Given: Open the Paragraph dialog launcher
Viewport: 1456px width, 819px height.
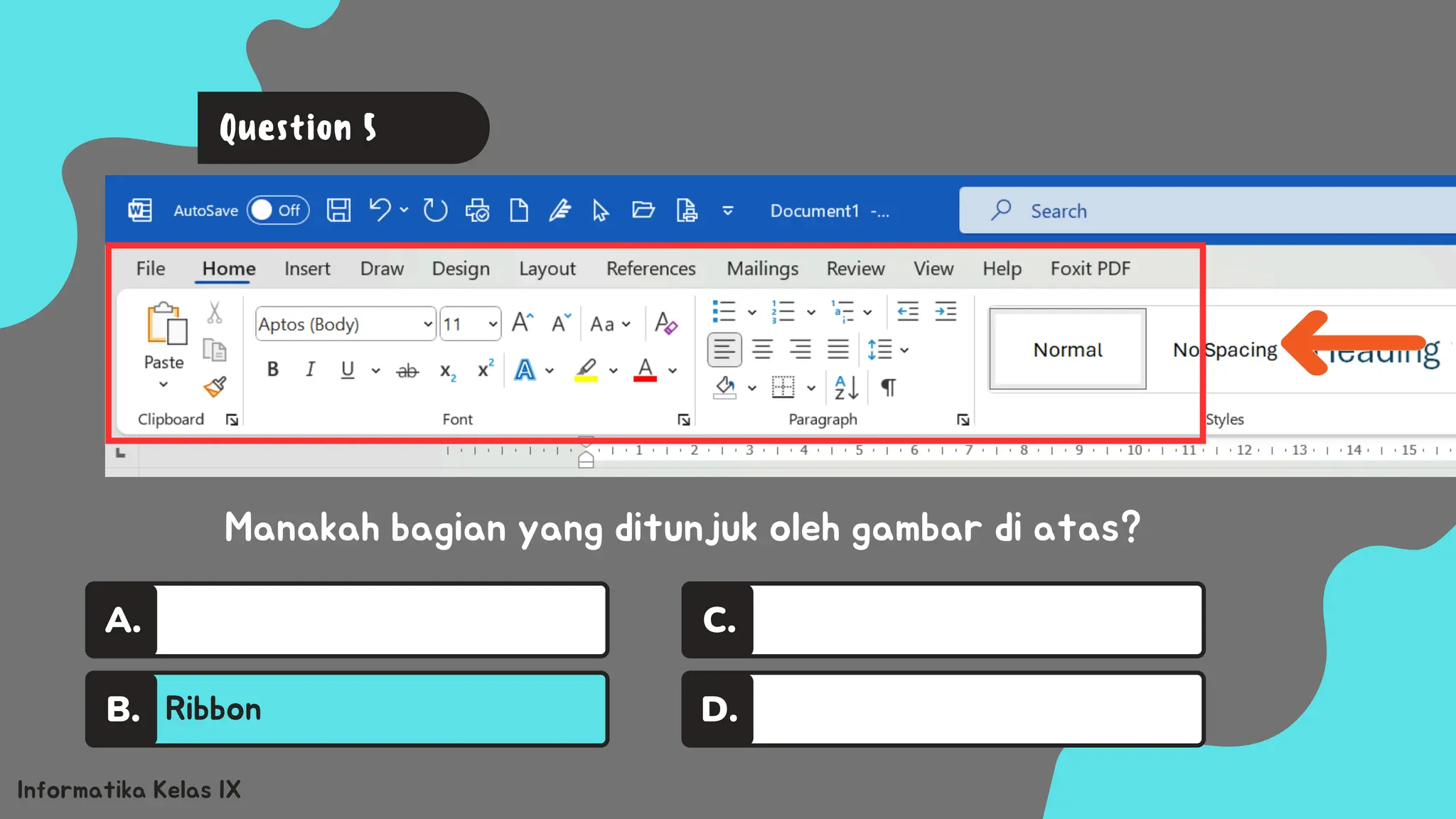Looking at the screenshot, I should coord(963,420).
